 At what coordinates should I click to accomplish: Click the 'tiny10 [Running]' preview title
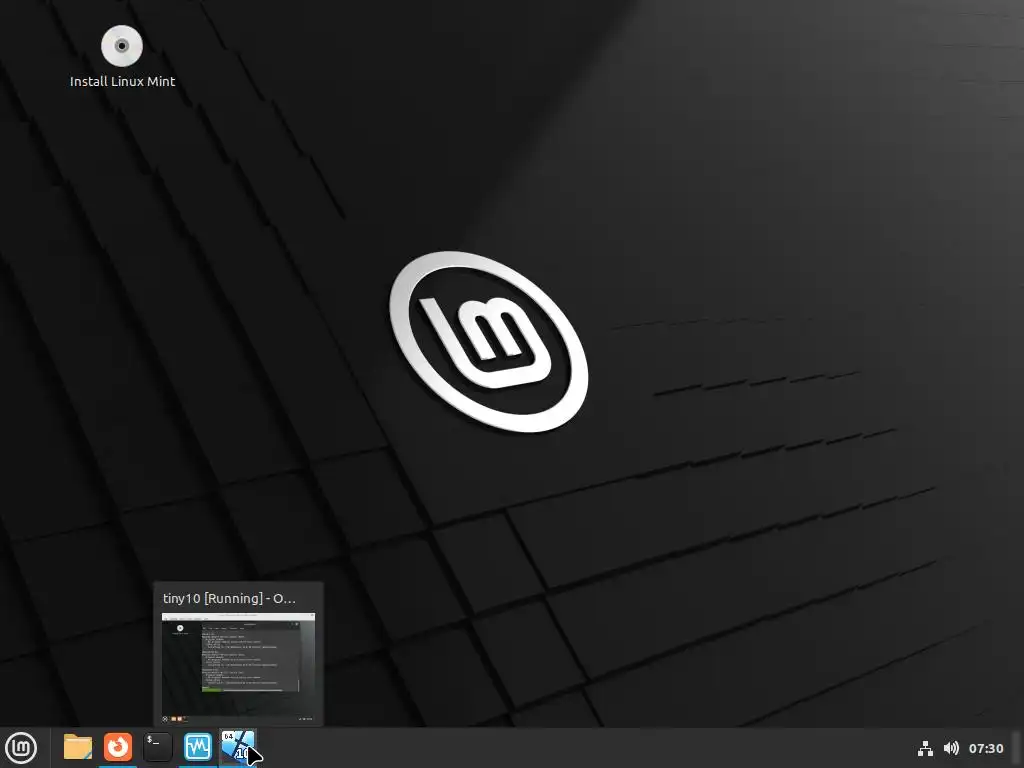click(x=229, y=598)
